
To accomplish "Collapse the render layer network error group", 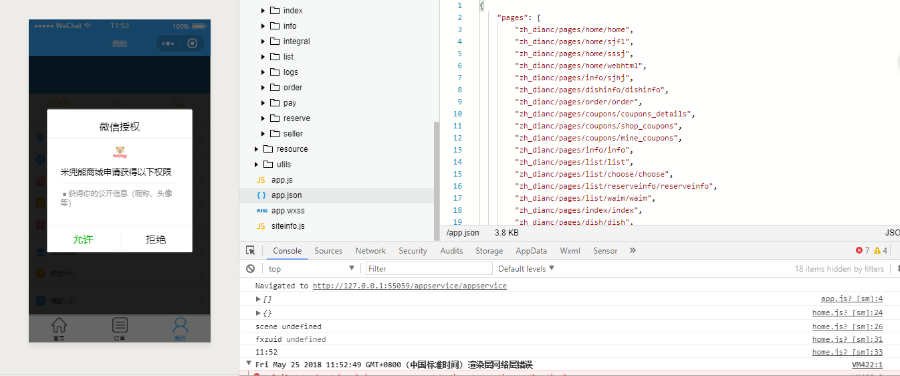I will pyautogui.click(x=249, y=363).
